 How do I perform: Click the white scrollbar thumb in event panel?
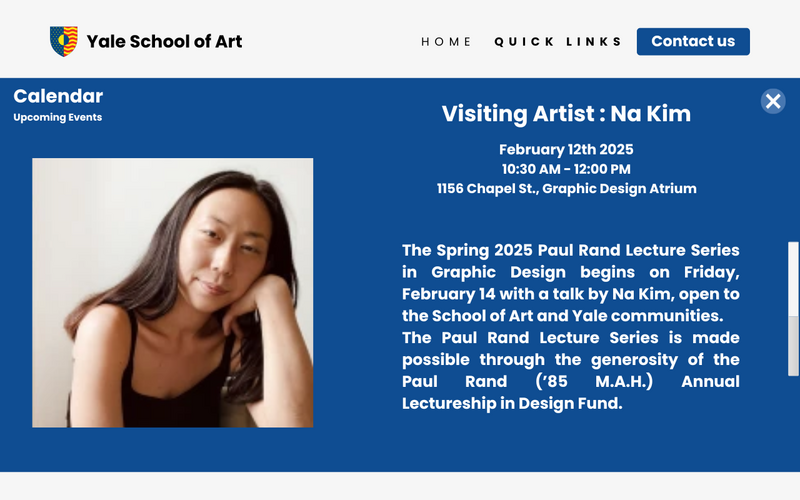[794, 278]
